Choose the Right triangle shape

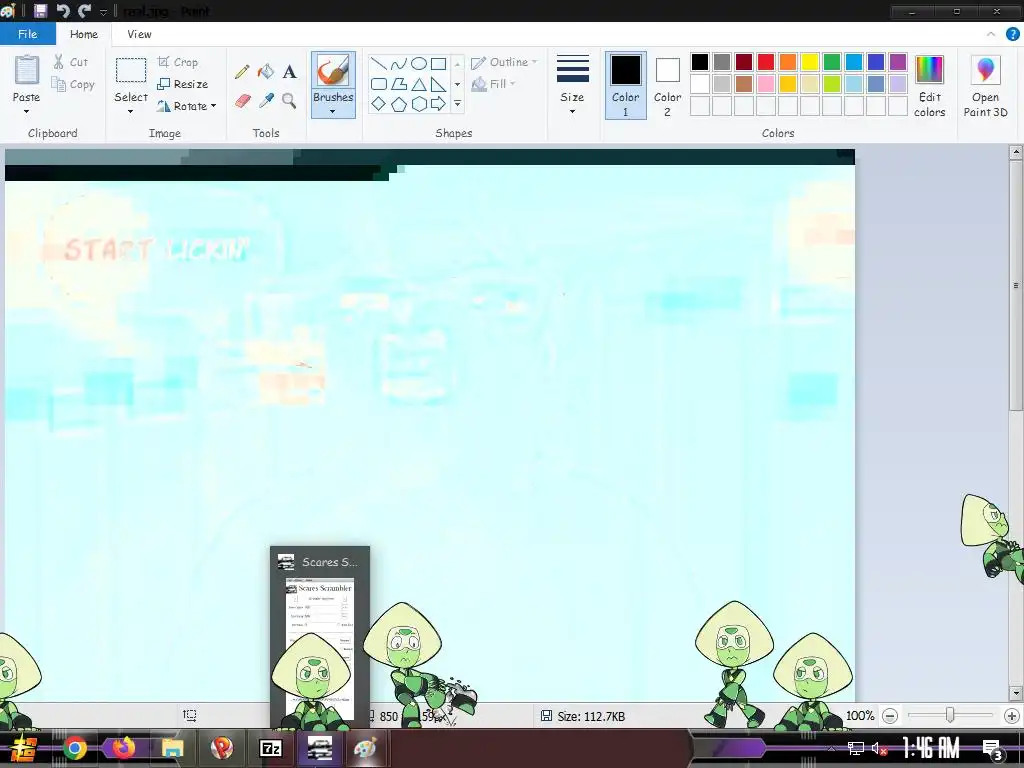pyautogui.click(x=439, y=84)
